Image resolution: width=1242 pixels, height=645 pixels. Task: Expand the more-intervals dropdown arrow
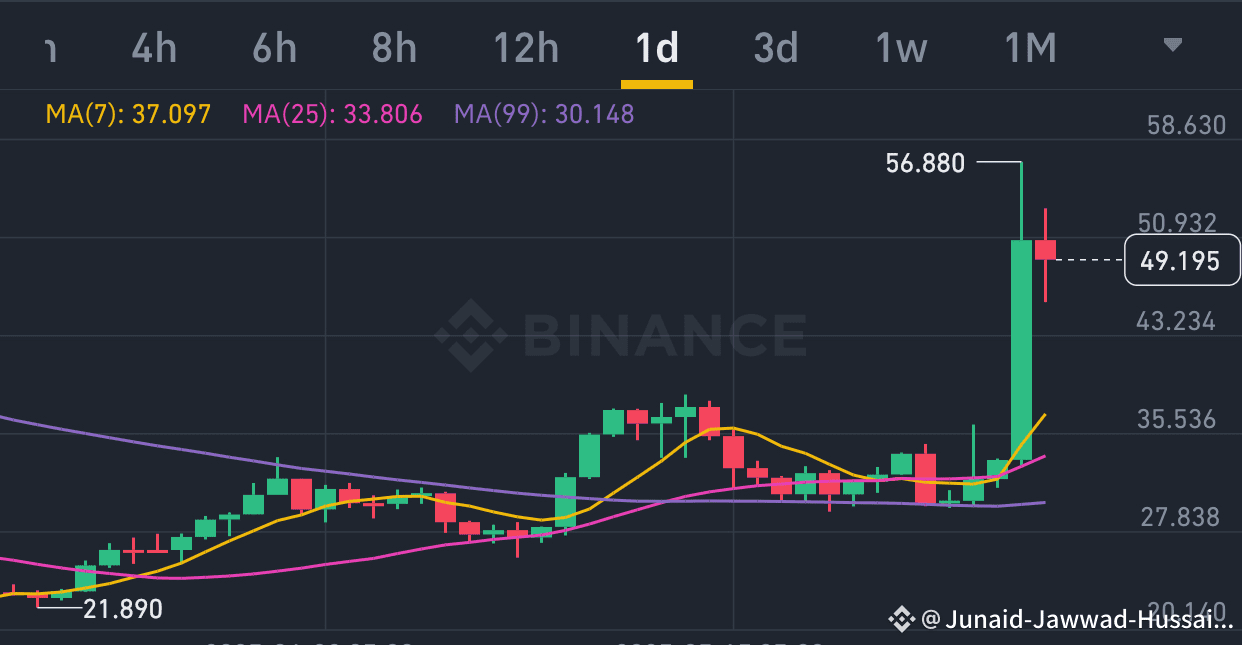1173,44
